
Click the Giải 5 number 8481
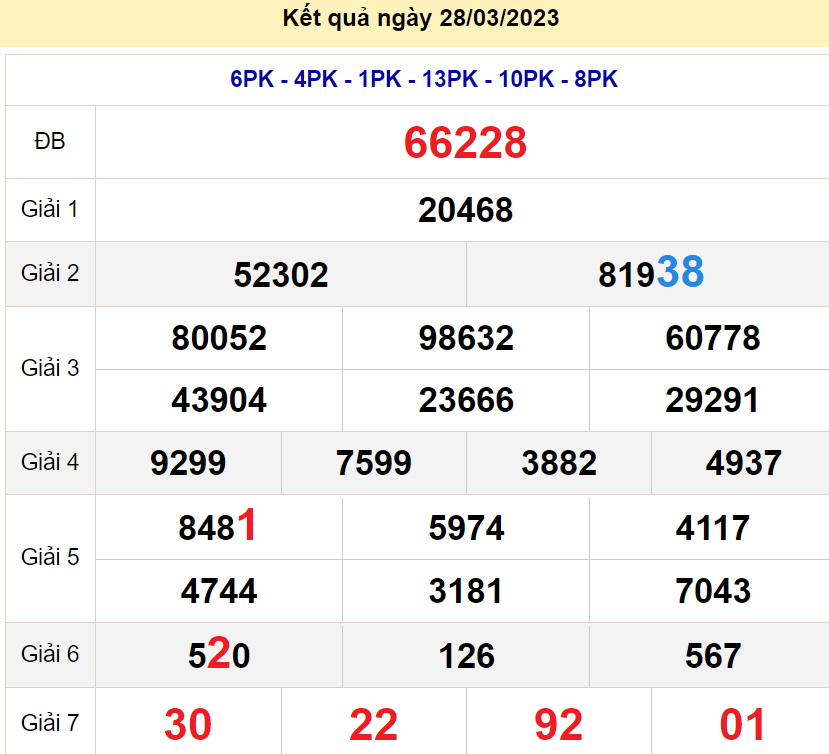pyautogui.click(x=218, y=527)
